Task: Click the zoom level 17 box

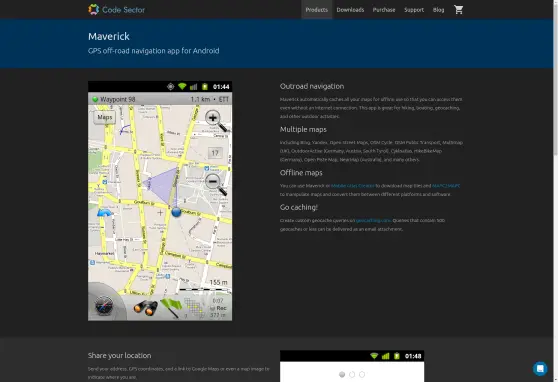Action: pyautogui.click(x=215, y=153)
